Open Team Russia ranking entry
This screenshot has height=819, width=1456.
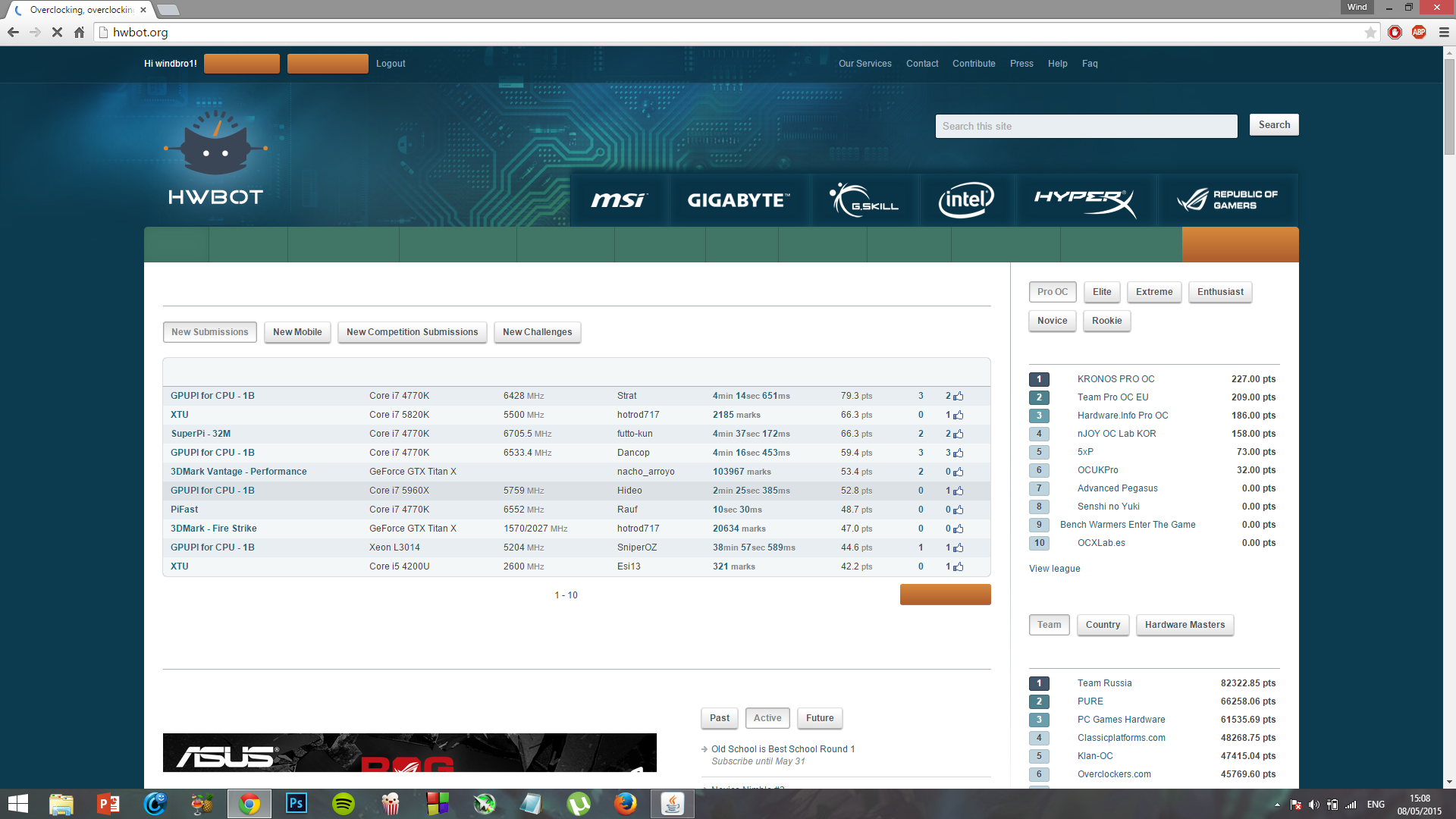tap(1104, 683)
